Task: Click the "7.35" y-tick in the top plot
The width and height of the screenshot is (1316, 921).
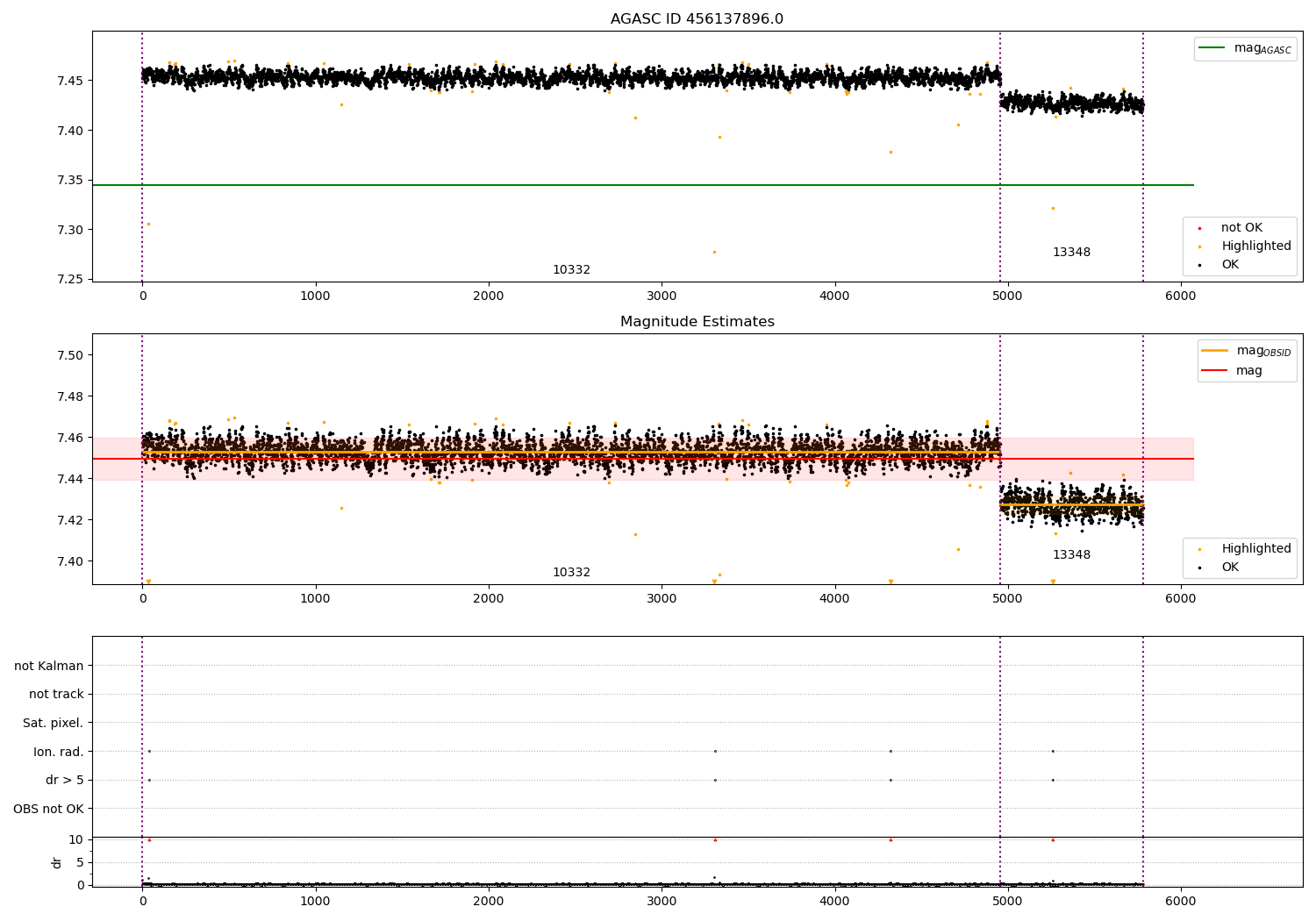Action: tap(70, 181)
